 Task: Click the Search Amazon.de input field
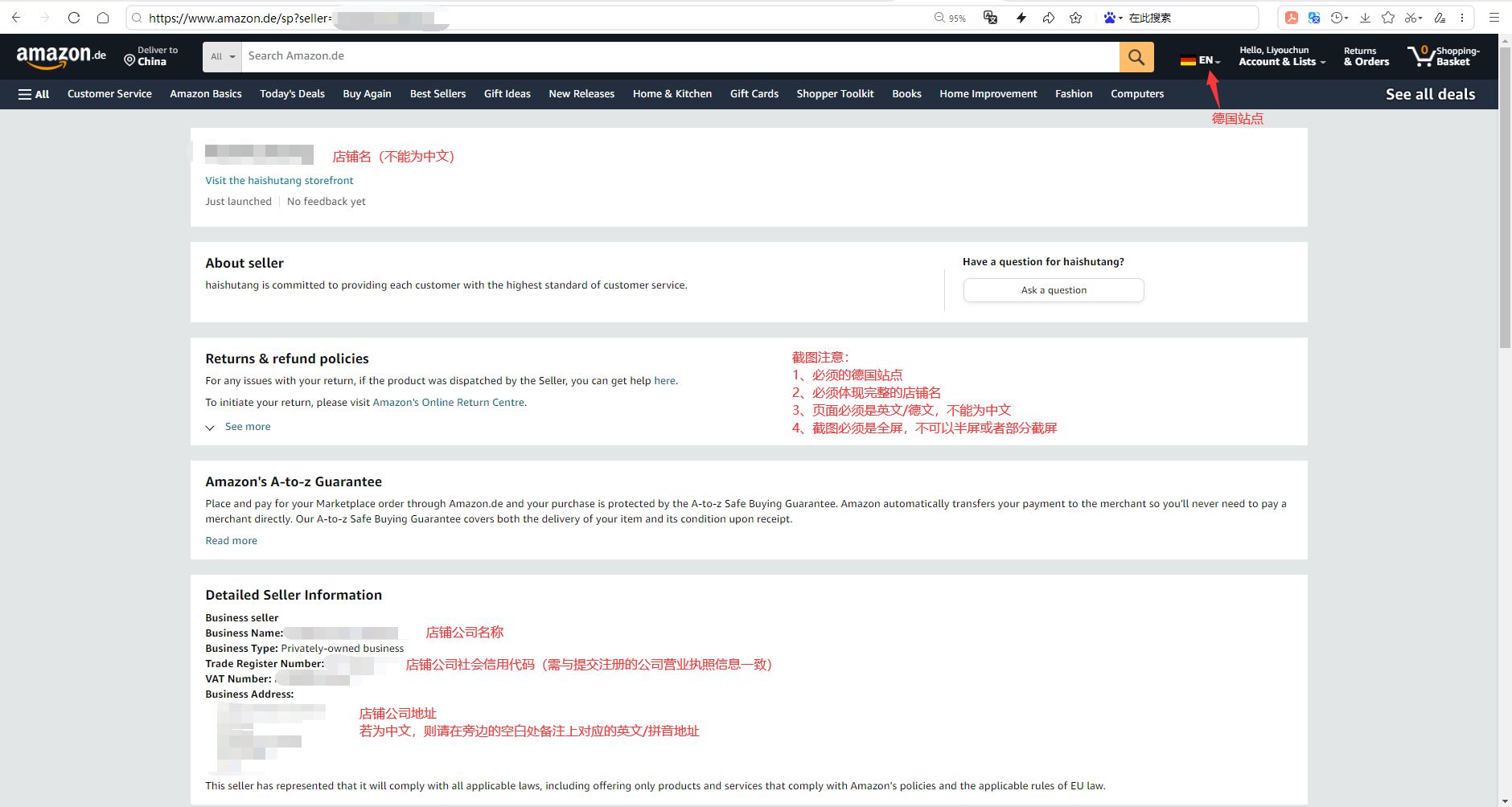(x=680, y=56)
